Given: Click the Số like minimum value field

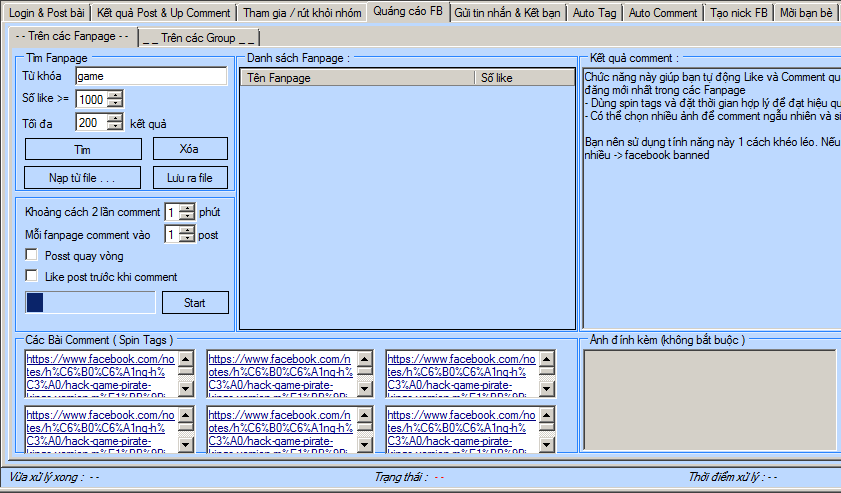Looking at the screenshot, I should point(92,99).
